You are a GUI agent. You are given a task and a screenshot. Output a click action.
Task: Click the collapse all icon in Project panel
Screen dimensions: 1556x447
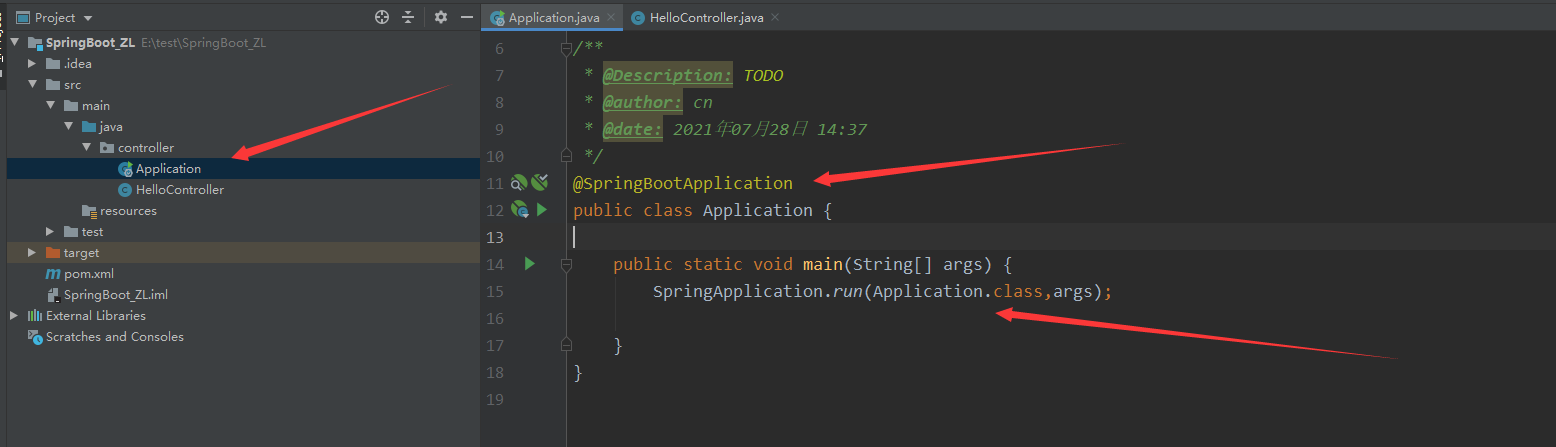[x=408, y=17]
